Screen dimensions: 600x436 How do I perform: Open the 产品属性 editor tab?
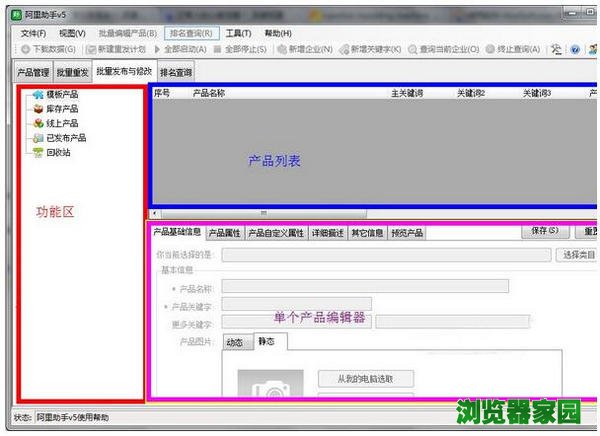coord(224,233)
